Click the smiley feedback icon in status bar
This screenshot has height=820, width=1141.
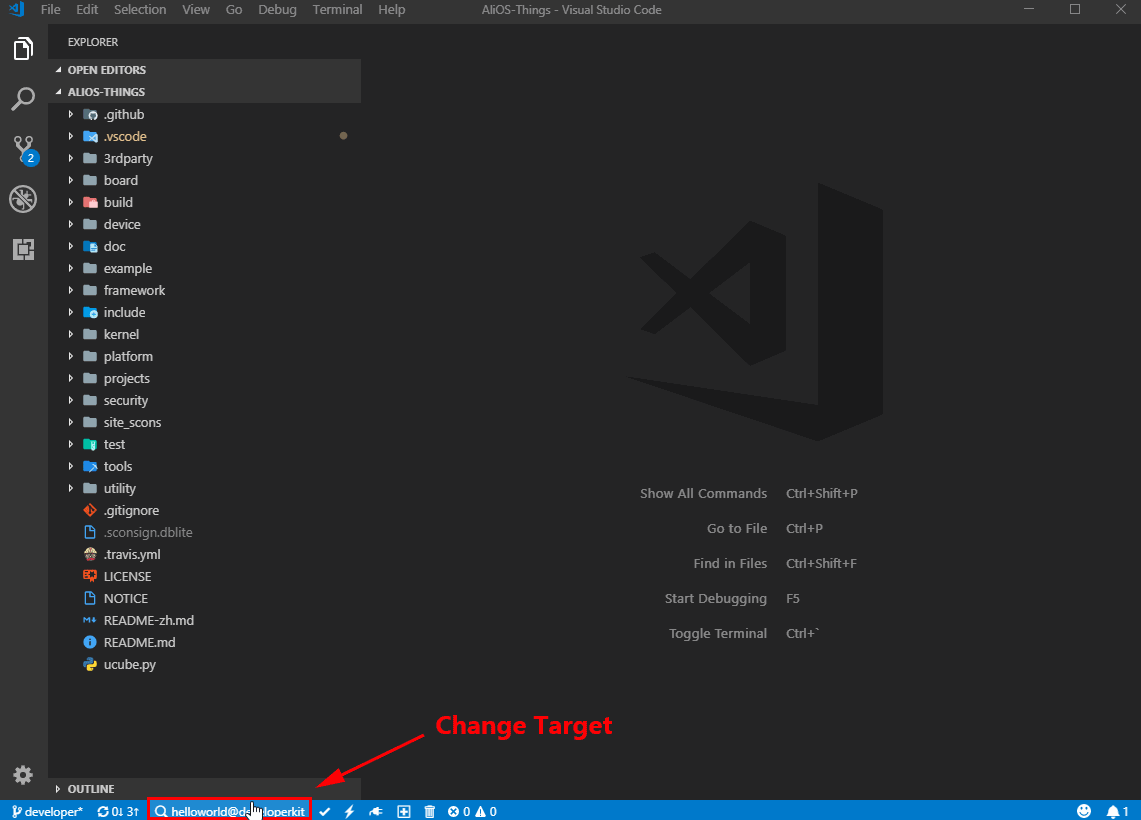click(1084, 811)
